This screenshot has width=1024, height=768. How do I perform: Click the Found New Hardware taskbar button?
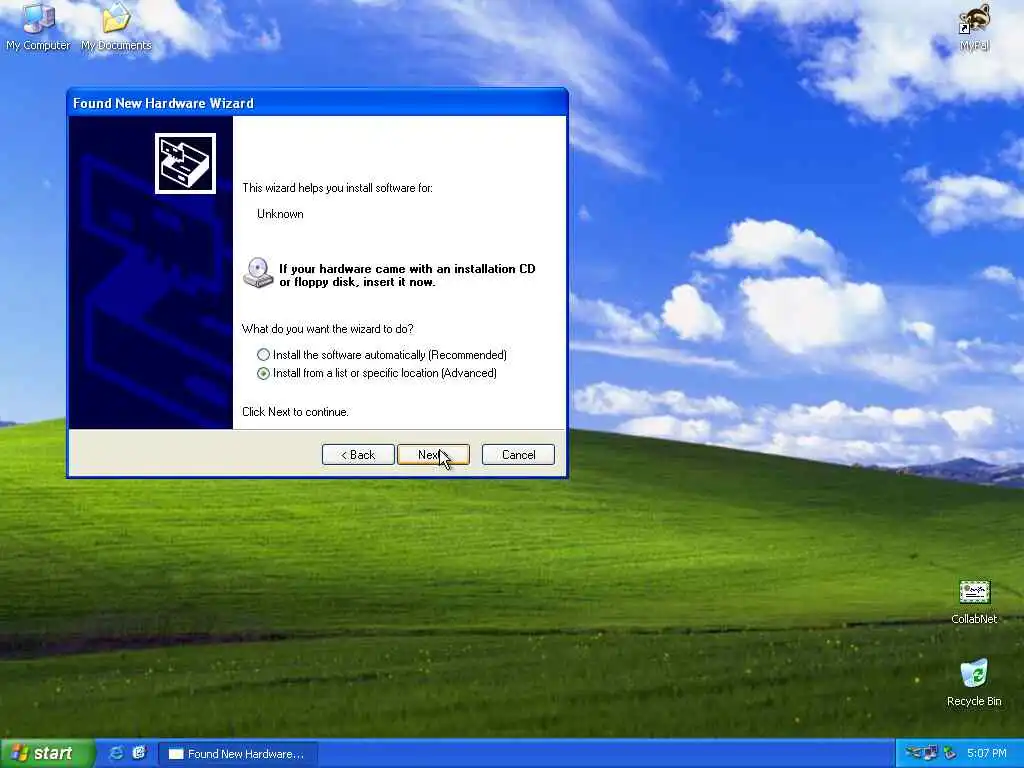pyautogui.click(x=238, y=754)
